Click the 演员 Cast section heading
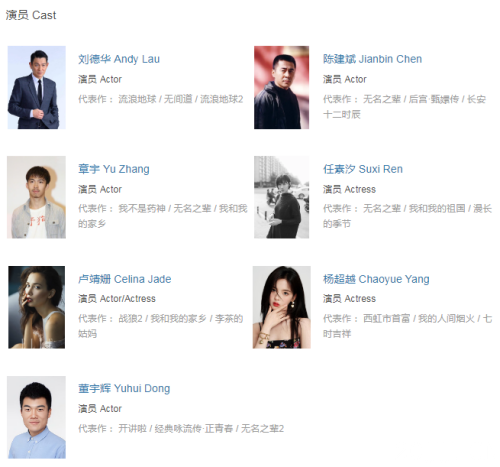The image size is (500, 467). [31, 15]
